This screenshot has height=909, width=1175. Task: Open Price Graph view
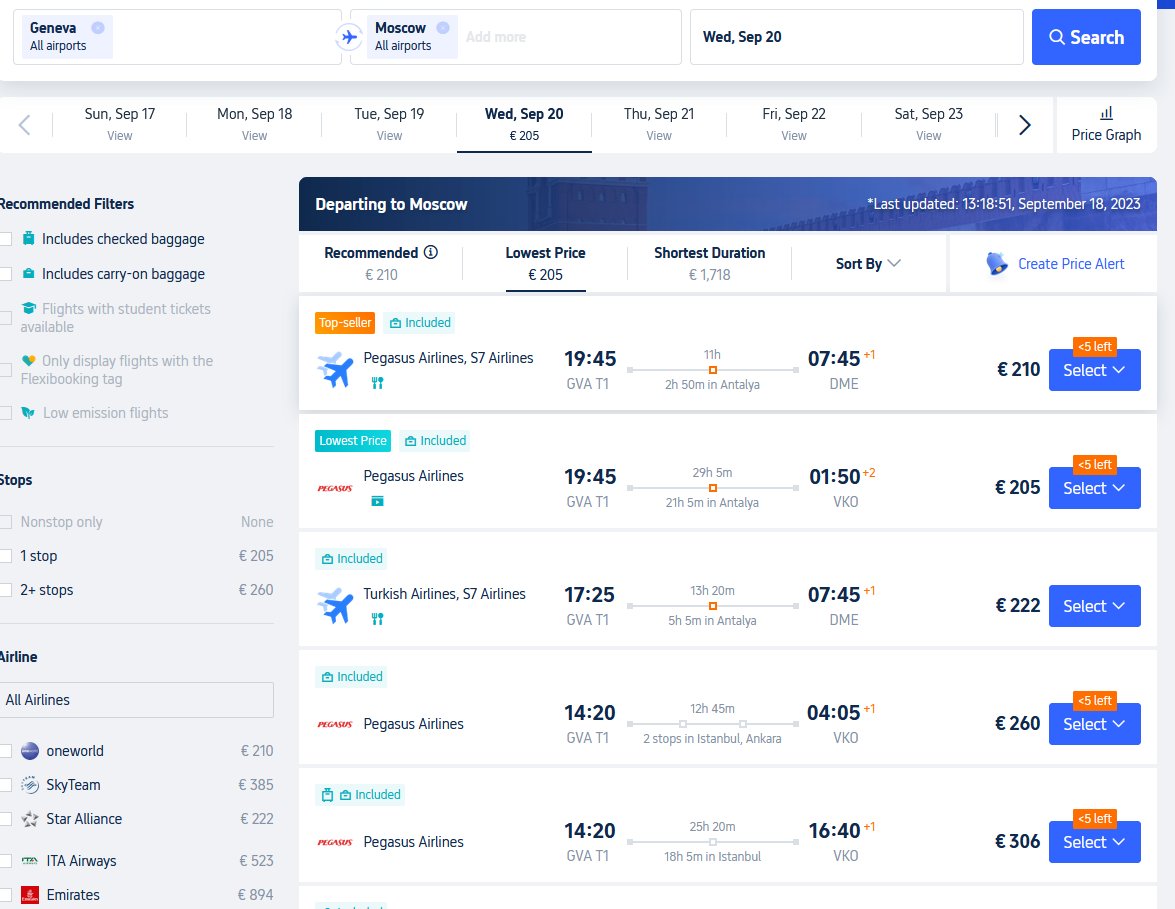tap(1106, 124)
